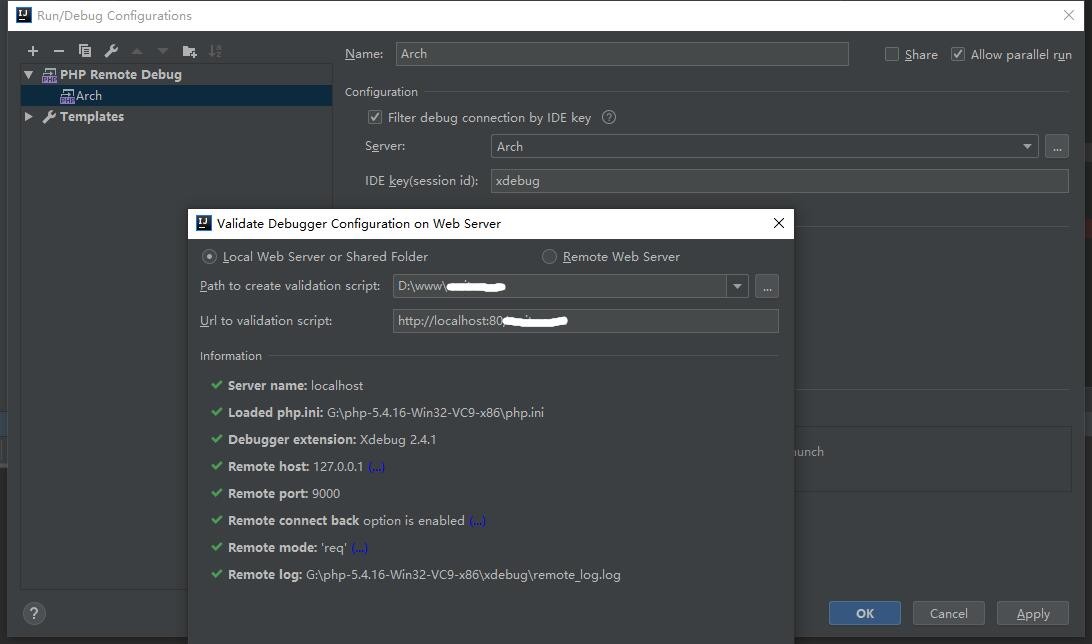
Task: Click IntelliJ logo in Validate Debugger title bar
Action: click(x=203, y=223)
